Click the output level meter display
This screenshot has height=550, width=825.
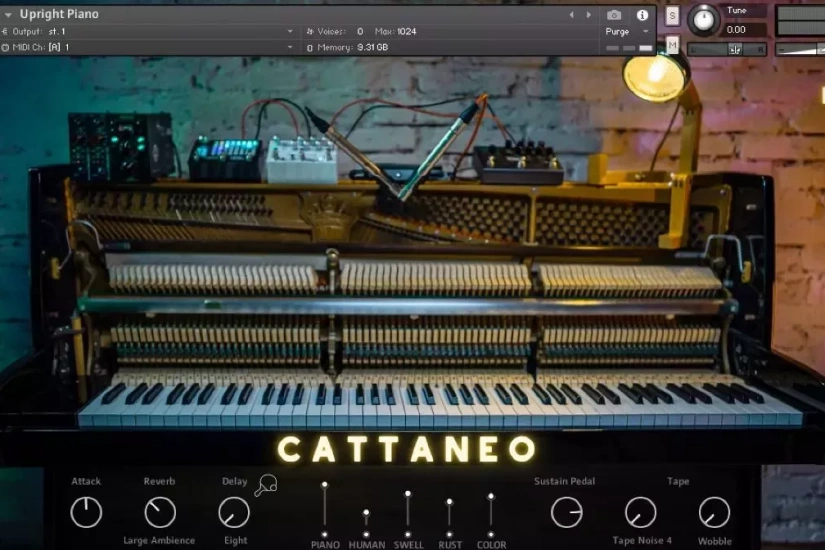click(x=801, y=21)
